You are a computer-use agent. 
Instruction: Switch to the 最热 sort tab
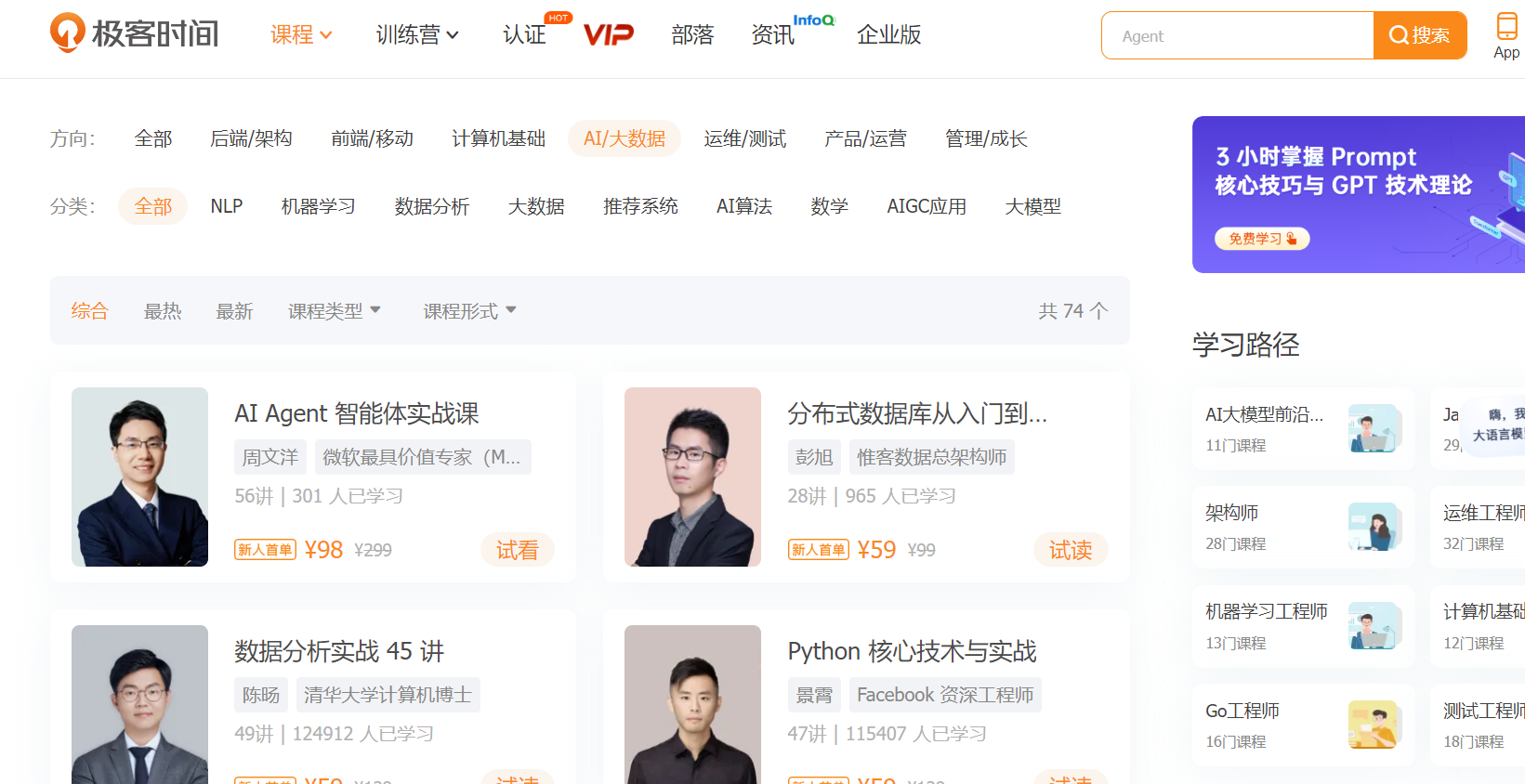tap(163, 311)
